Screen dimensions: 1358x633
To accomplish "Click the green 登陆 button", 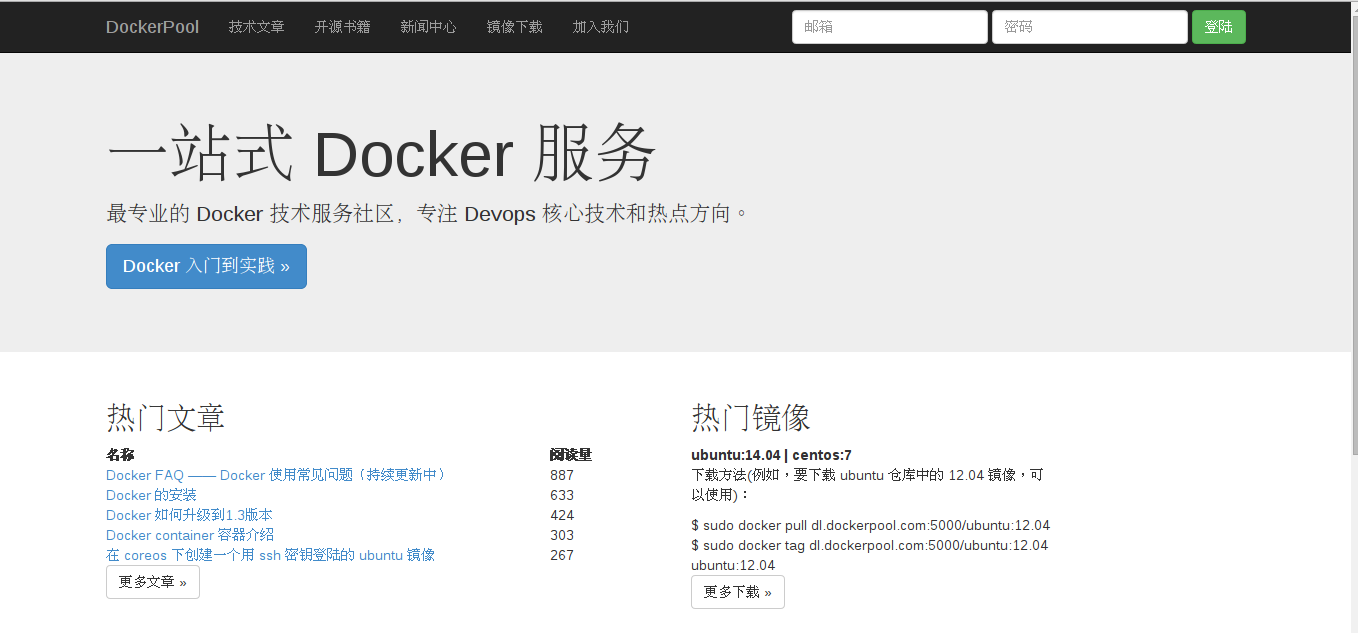I will 1218,27.
